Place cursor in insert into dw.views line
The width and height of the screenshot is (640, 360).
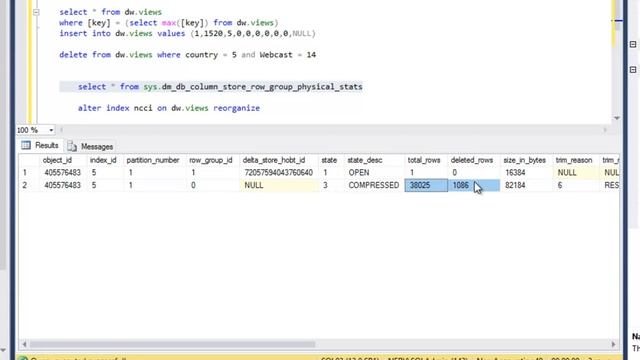coord(187,33)
